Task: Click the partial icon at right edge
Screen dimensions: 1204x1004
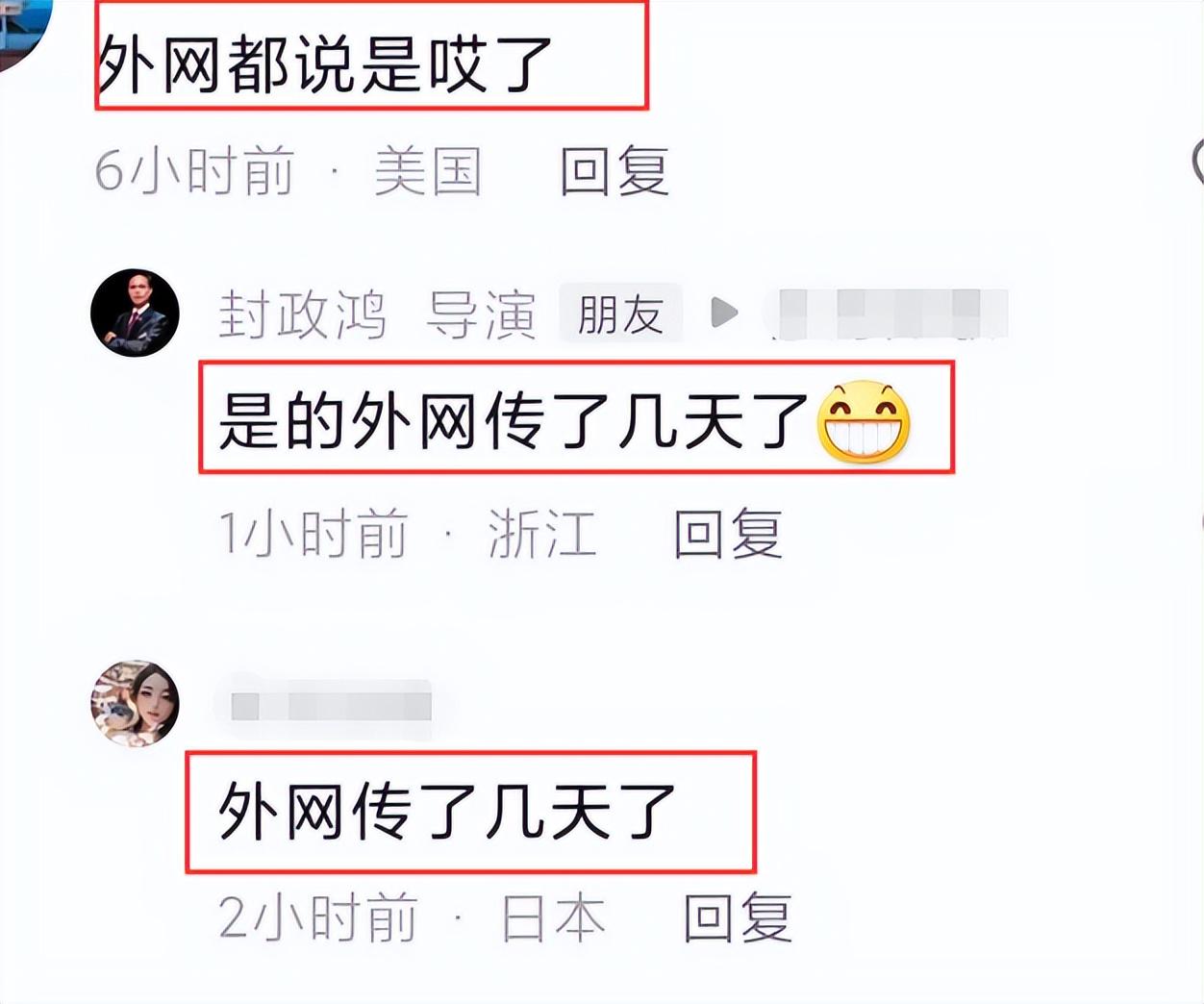Action: (x=1197, y=162)
